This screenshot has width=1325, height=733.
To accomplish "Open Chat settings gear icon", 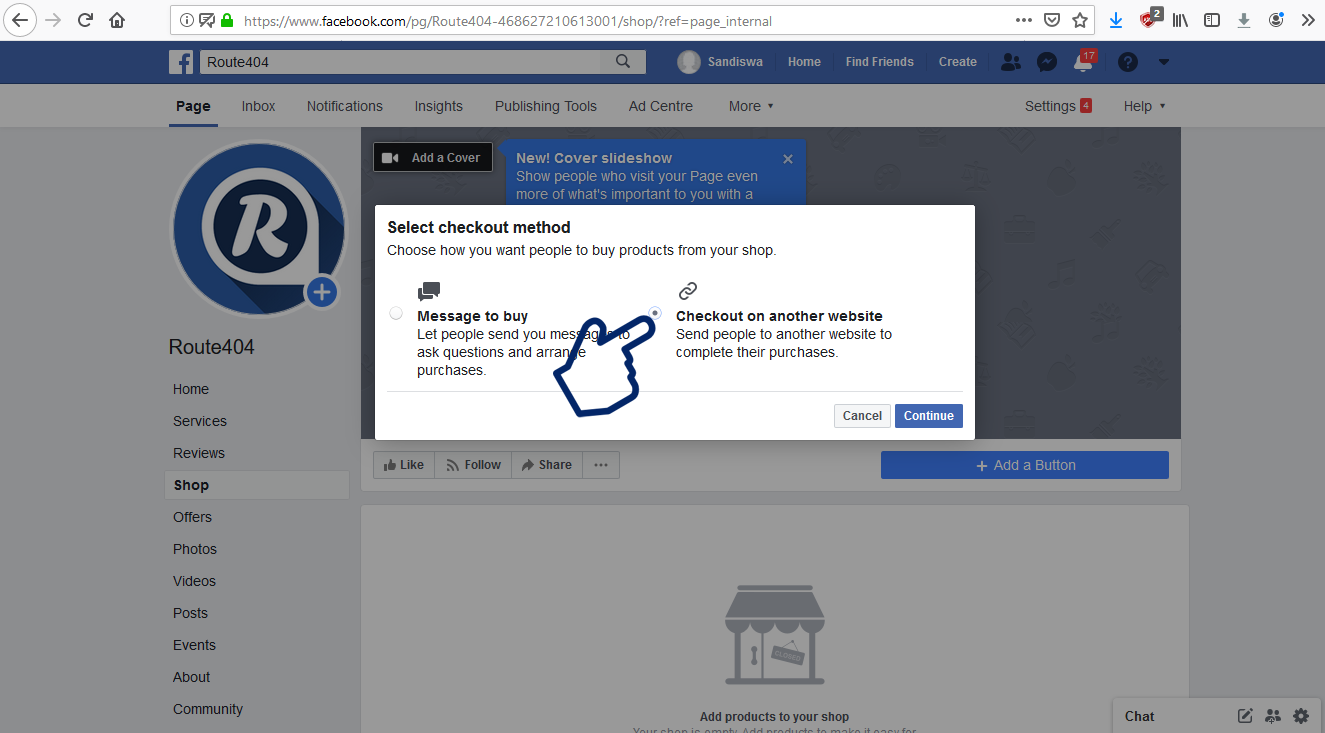I will [1300, 716].
